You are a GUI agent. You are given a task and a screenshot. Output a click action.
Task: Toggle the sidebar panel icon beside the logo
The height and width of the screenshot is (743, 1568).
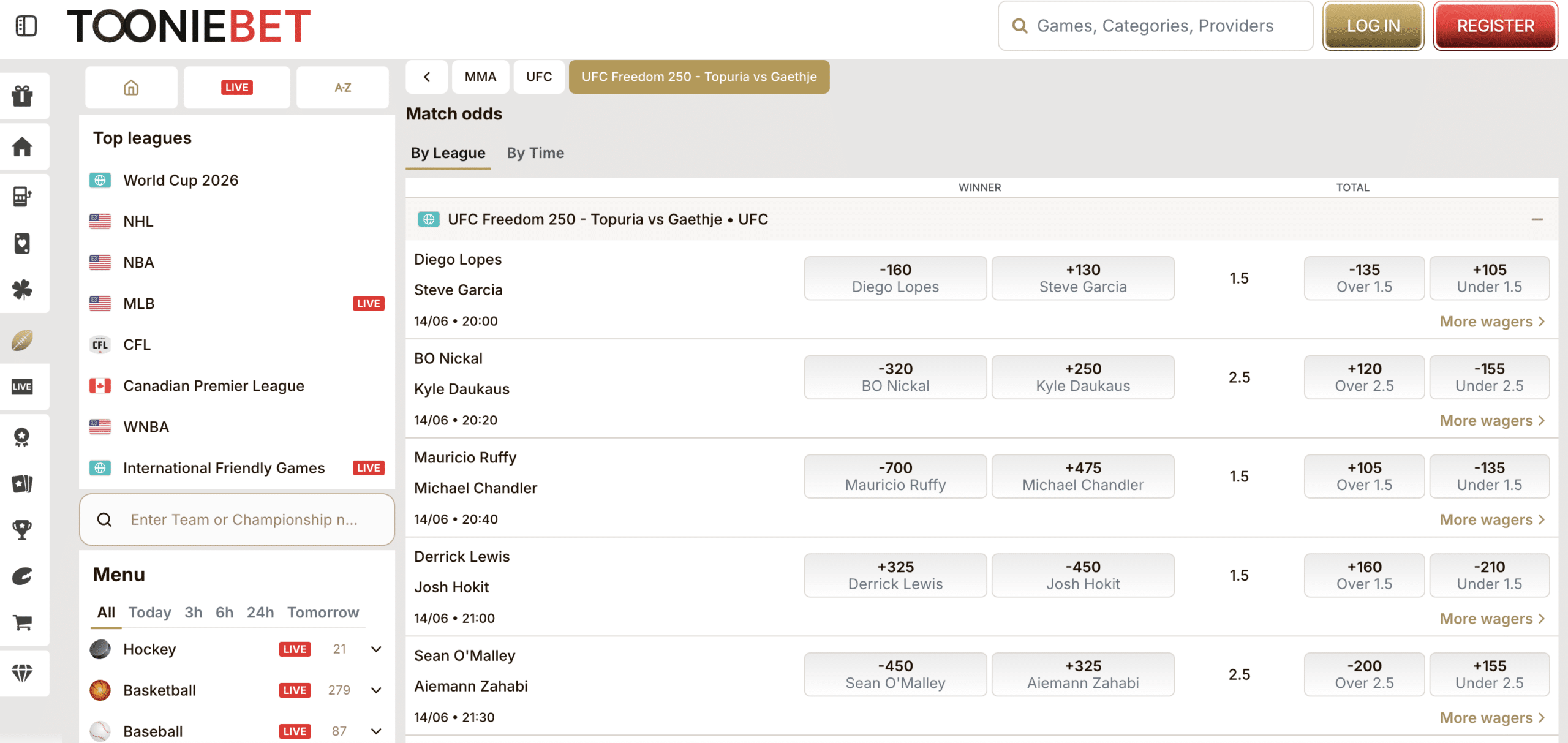(x=26, y=26)
